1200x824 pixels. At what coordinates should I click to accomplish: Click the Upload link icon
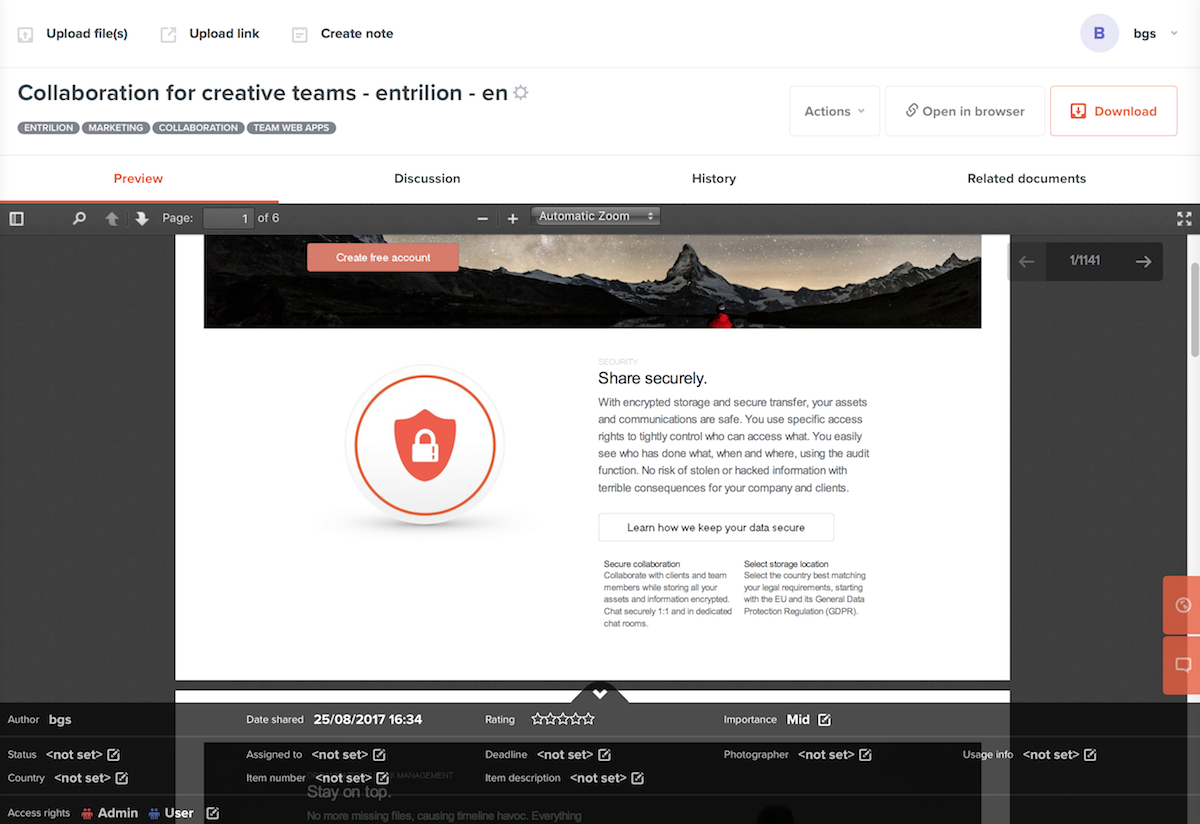tap(168, 34)
